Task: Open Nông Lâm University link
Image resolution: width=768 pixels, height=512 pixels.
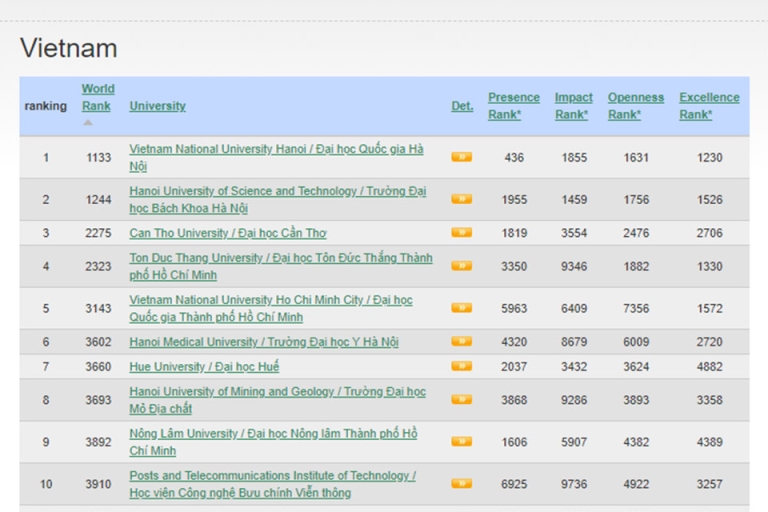Action: click(273, 442)
